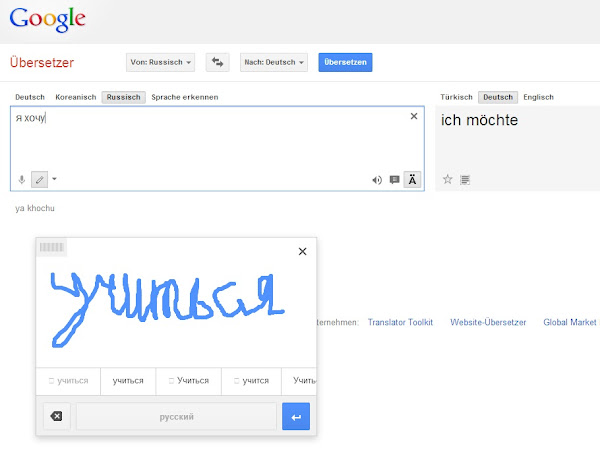Toggle romanization Ä button
This screenshot has width=600, height=454.
[412, 180]
